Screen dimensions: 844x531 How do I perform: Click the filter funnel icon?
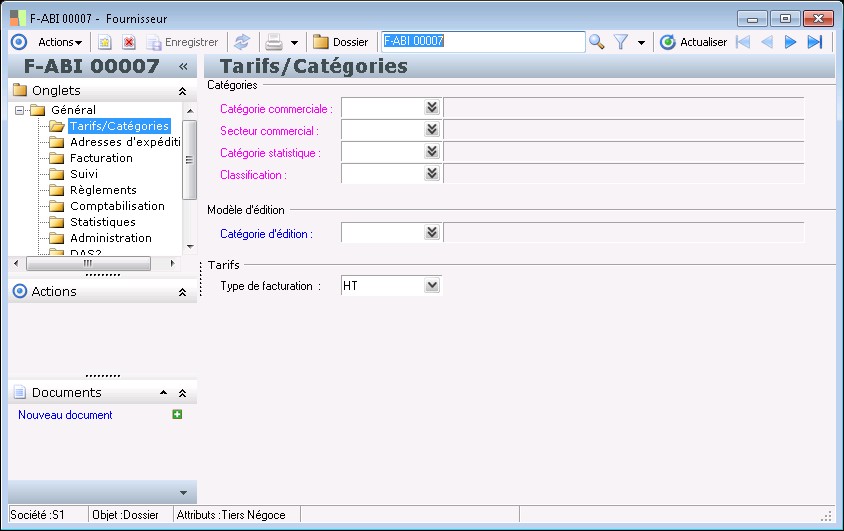pos(621,42)
